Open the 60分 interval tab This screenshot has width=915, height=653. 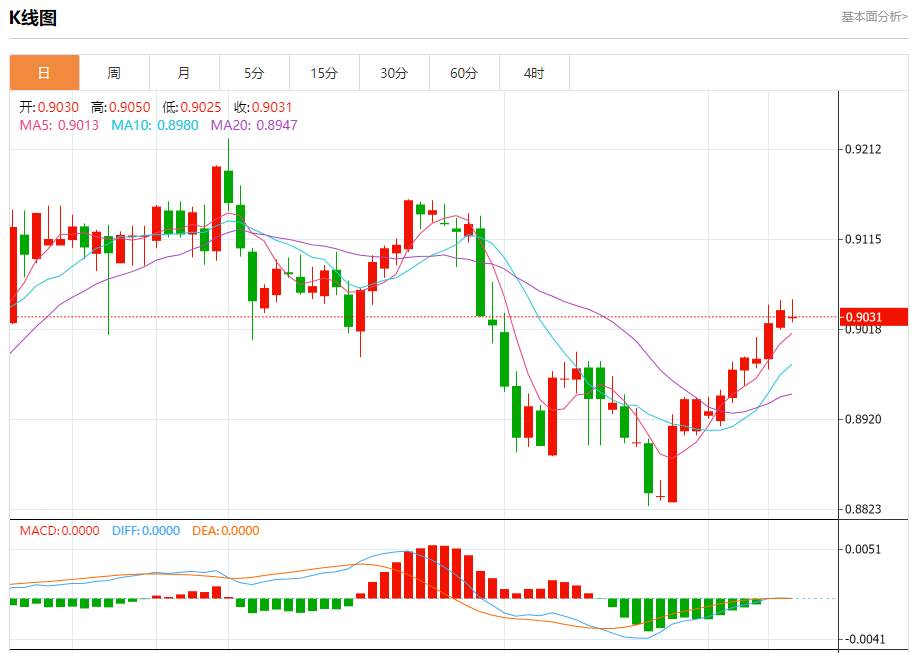pyautogui.click(x=465, y=73)
